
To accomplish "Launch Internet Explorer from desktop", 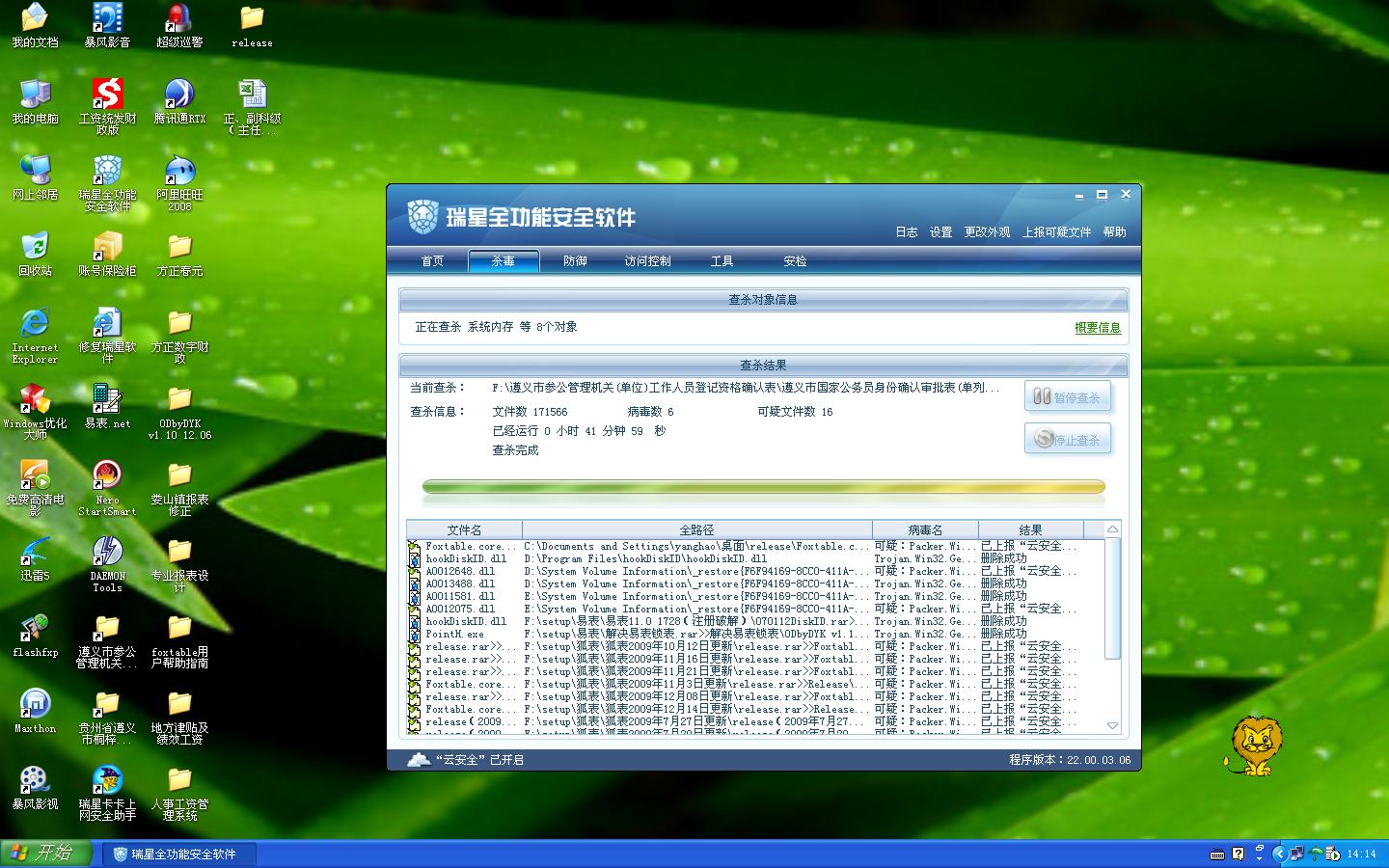I will pos(35,336).
